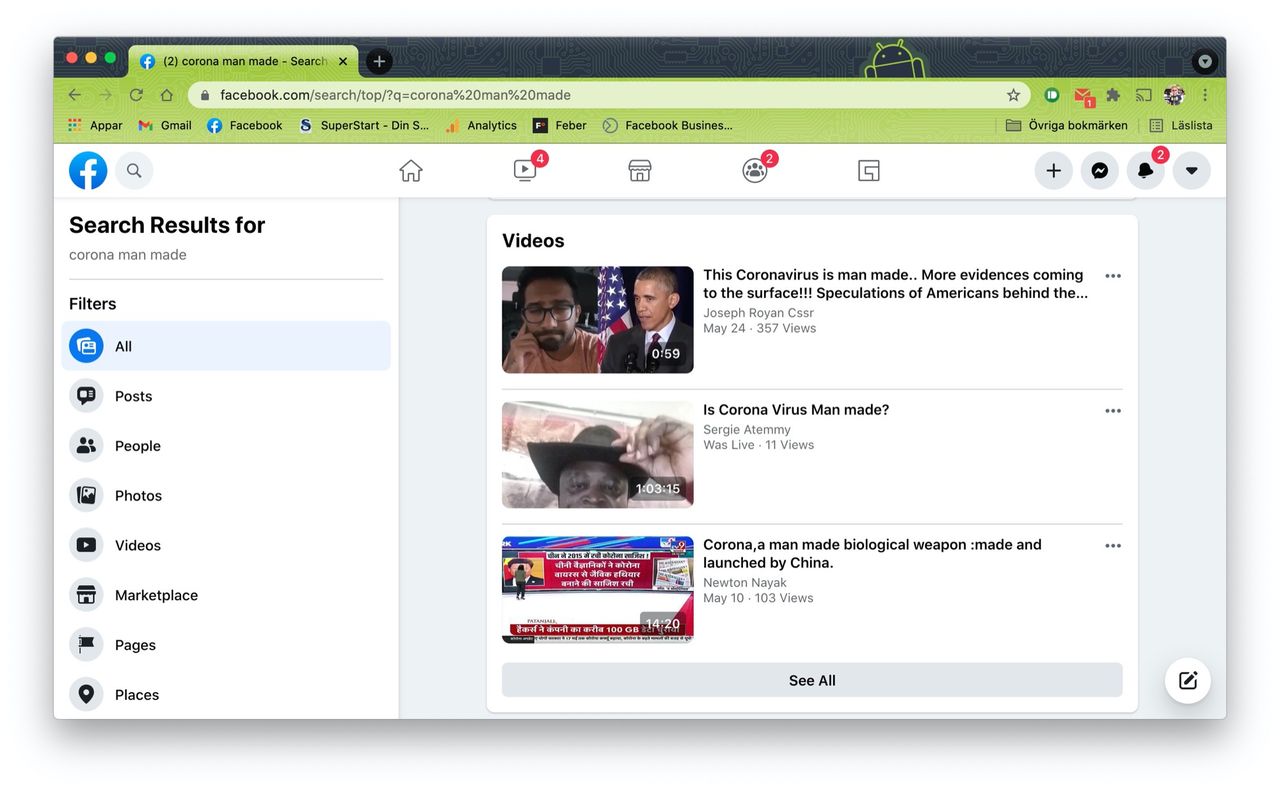Screen dimensions: 1280x790
Task: Open the Marketplace storefront icon in top nav
Action: pyautogui.click(x=640, y=171)
